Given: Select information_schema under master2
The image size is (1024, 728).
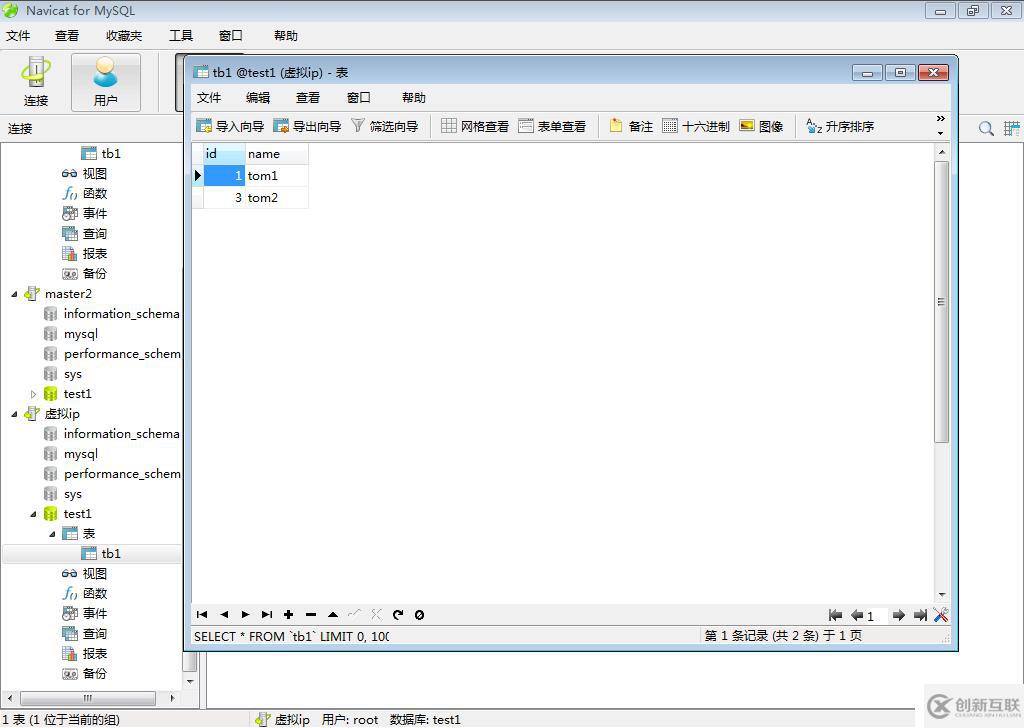Looking at the screenshot, I should (x=112, y=314).
